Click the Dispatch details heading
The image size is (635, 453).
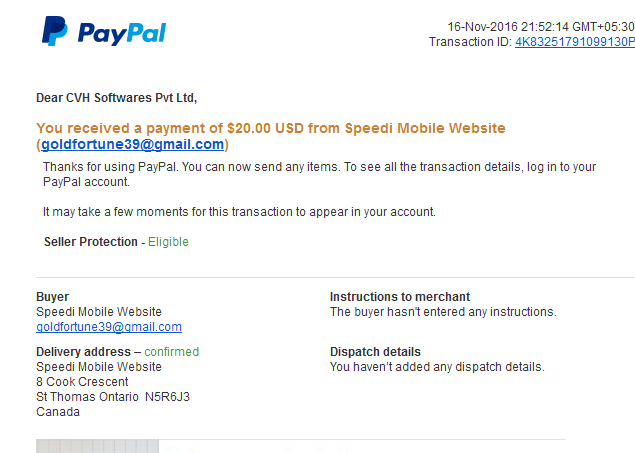pyautogui.click(x=375, y=352)
